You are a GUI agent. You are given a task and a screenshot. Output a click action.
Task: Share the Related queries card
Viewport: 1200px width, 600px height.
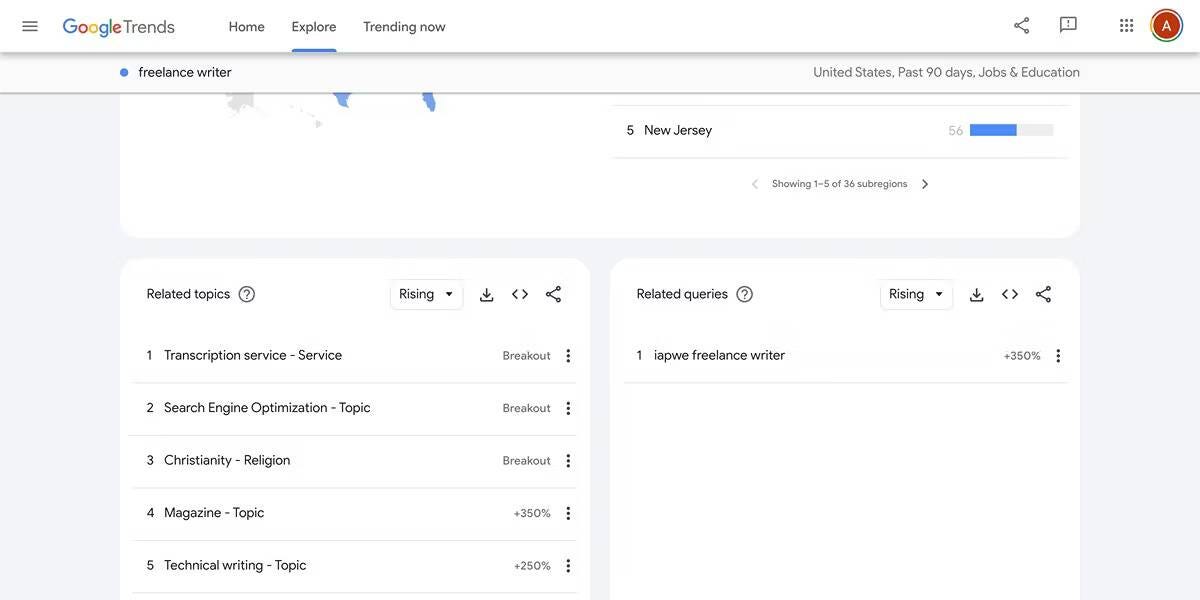click(x=1043, y=294)
